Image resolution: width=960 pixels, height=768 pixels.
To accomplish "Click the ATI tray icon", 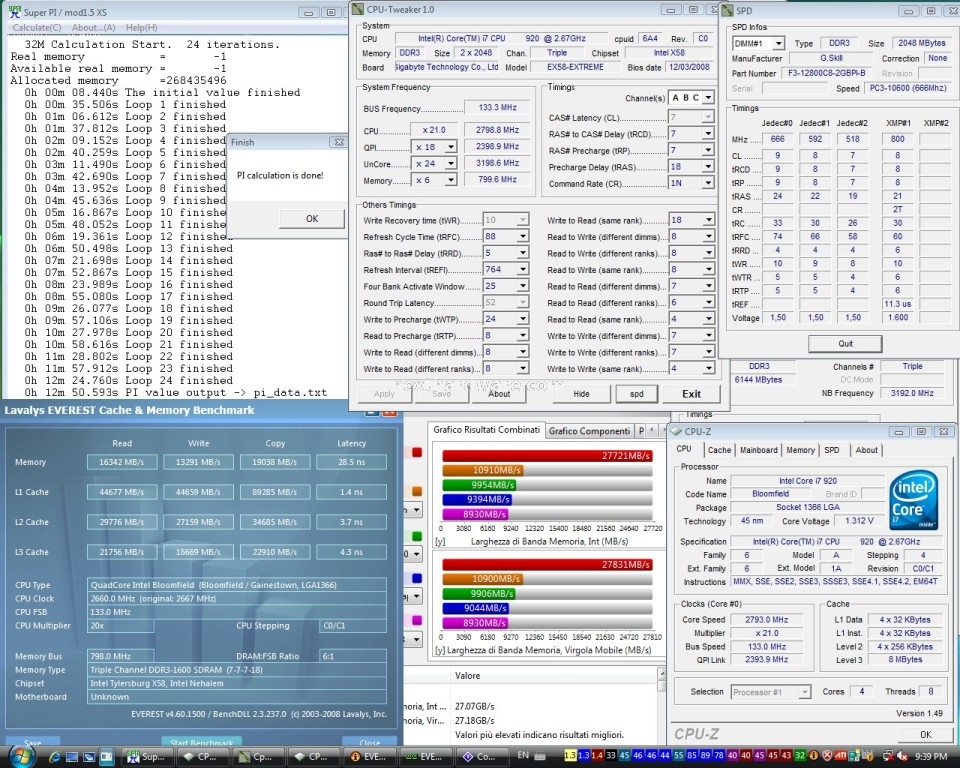I will click(x=840, y=756).
